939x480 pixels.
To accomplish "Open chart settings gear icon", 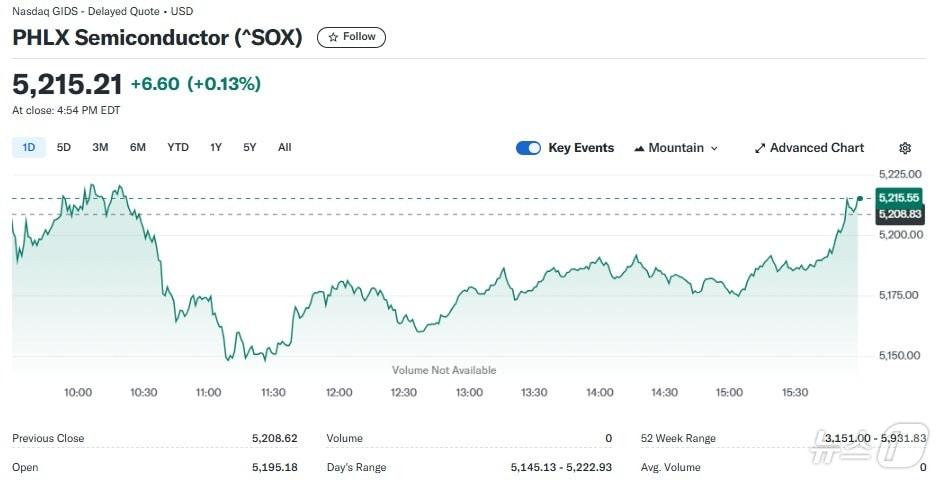I will (905, 148).
